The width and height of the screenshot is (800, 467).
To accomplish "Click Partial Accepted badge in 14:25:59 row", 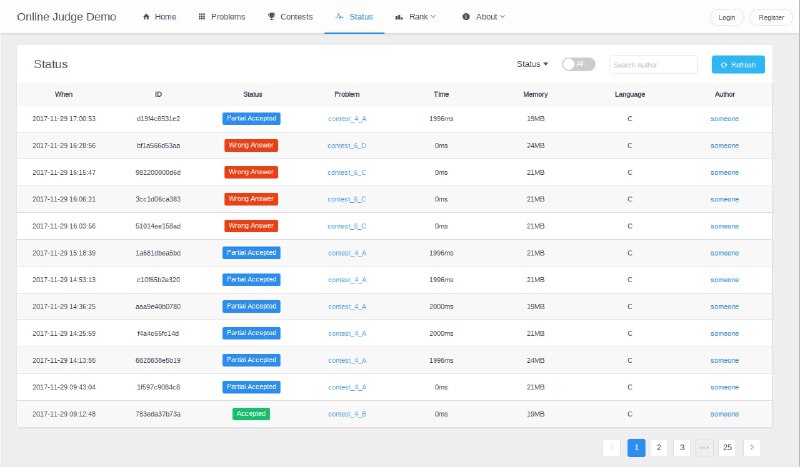I will click(x=252, y=333).
